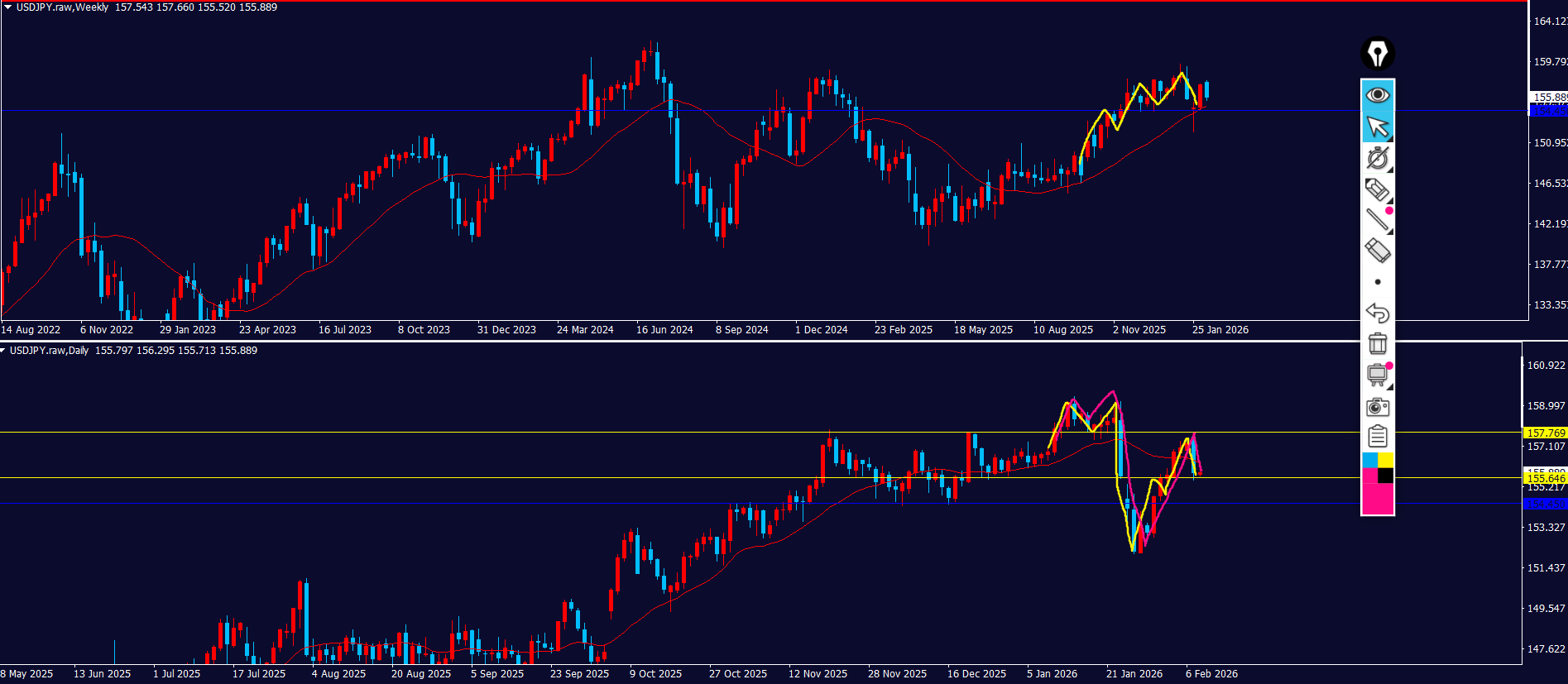Switch to the cursor arrow mode
1568x684 pixels.
[1378, 127]
